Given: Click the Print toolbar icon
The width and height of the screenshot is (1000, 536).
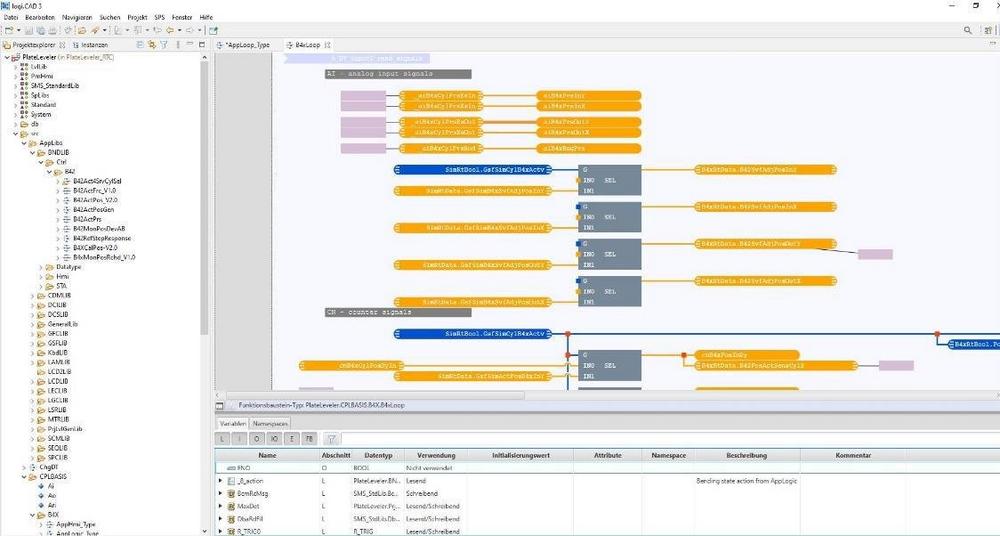Looking at the screenshot, I should 52,30.
